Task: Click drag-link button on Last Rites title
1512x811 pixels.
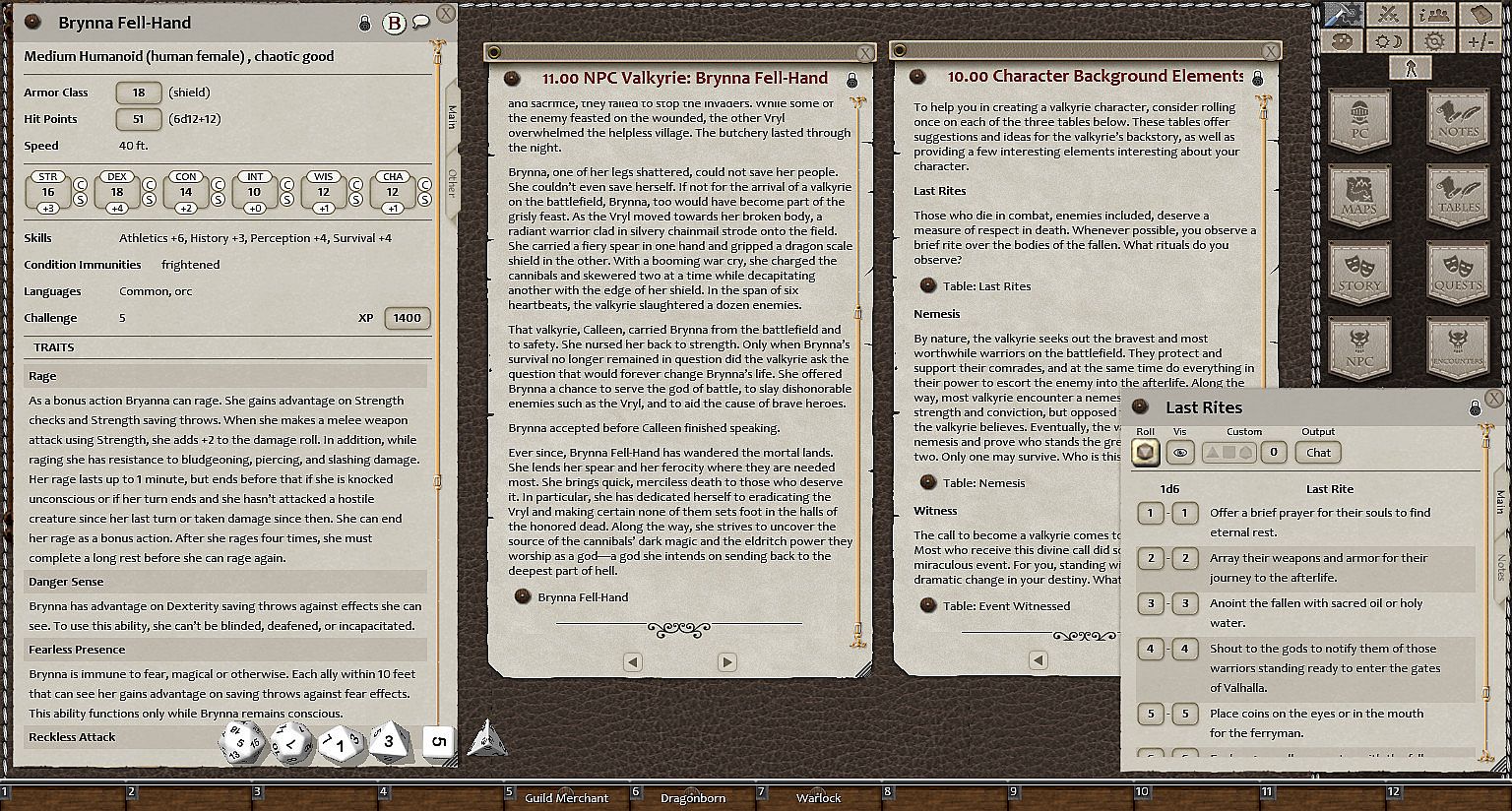Action: pos(1141,406)
